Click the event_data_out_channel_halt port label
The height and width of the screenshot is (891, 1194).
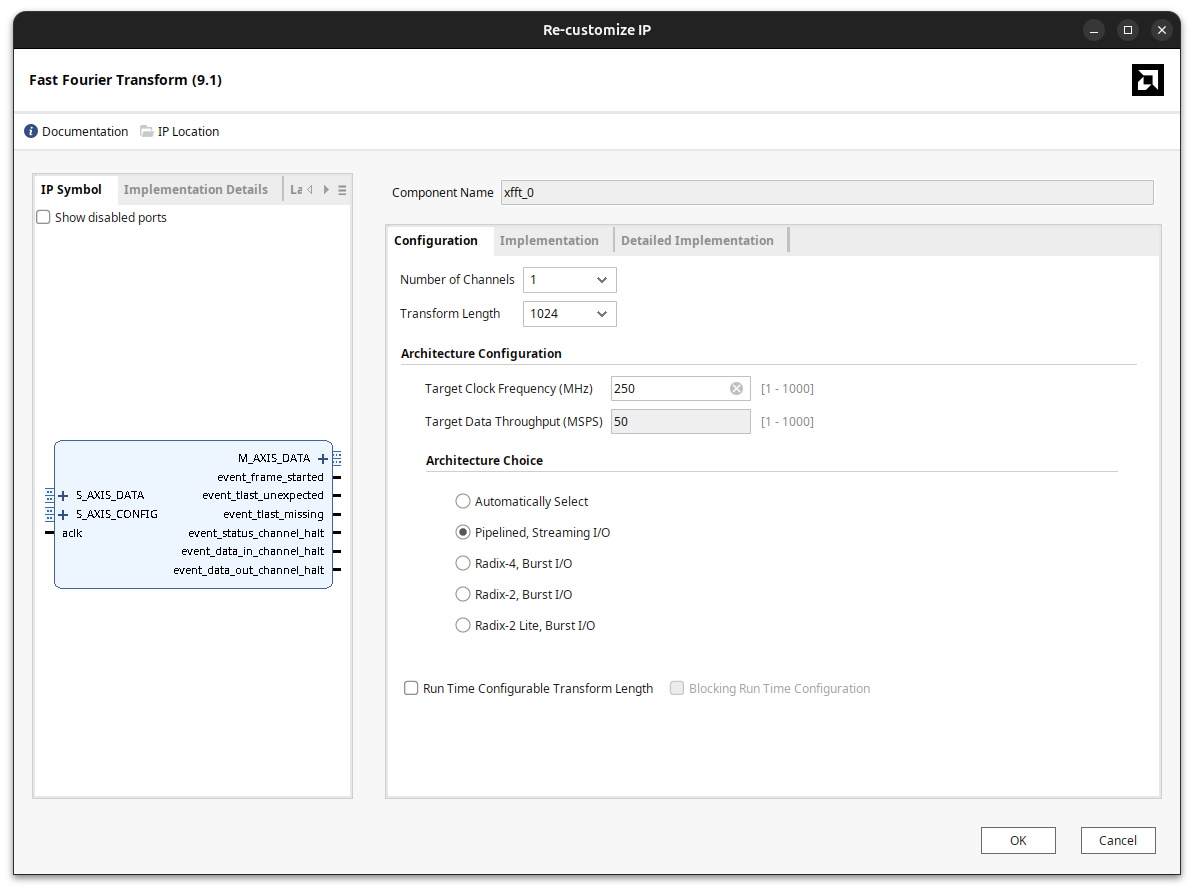[x=248, y=570]
